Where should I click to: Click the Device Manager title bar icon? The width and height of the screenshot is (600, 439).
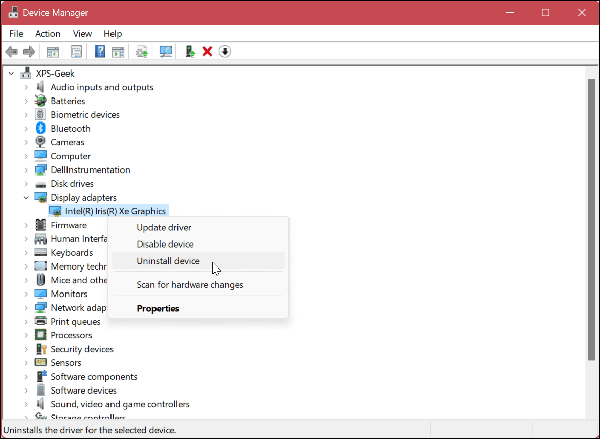click(x=13, y=12)
